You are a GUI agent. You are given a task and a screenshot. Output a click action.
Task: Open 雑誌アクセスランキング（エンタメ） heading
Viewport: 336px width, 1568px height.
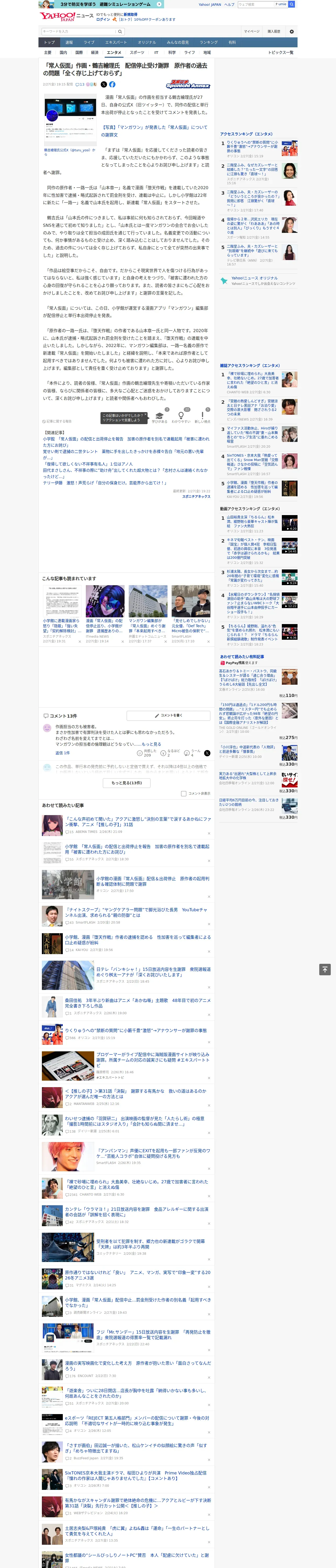pyautogui.click(x=250, y=365)
